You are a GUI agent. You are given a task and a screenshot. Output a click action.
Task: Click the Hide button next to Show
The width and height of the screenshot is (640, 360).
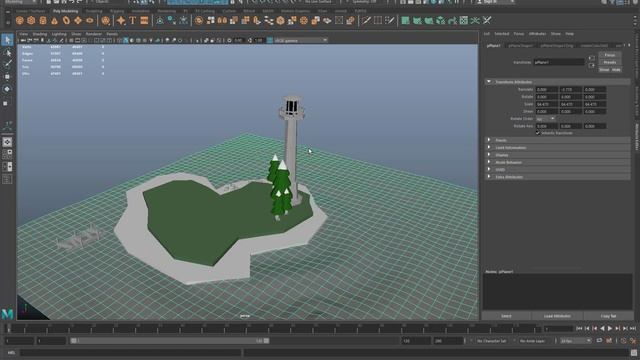tap(616, 70)
